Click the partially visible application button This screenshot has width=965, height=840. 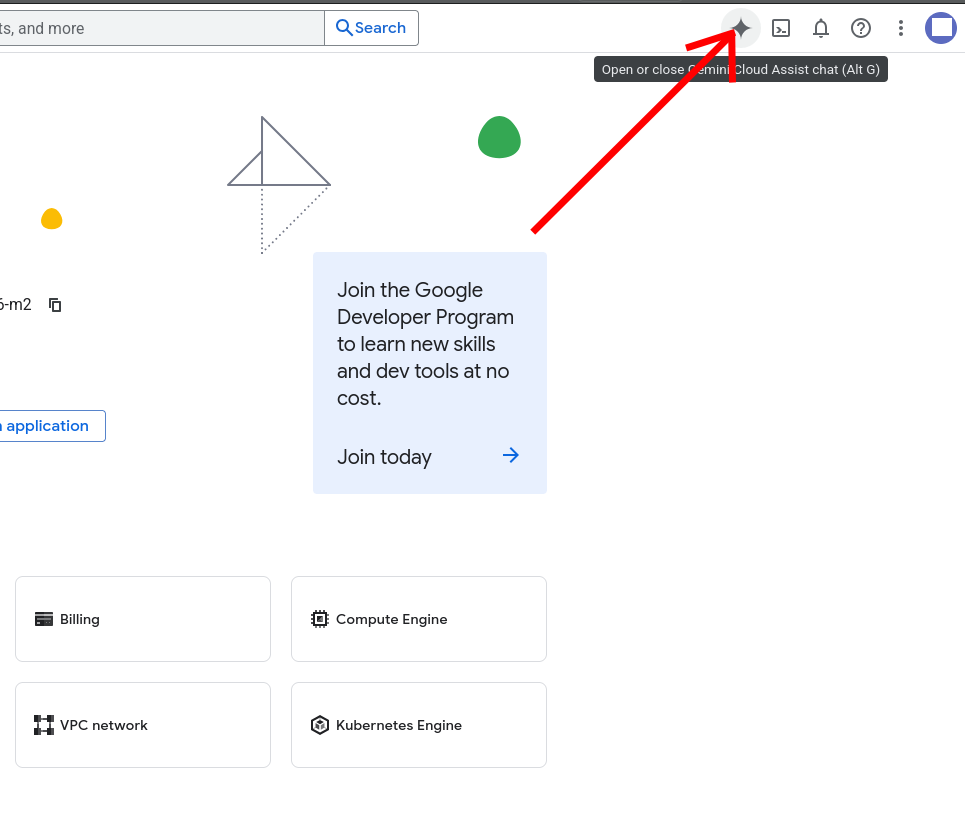tap(50, 426)
